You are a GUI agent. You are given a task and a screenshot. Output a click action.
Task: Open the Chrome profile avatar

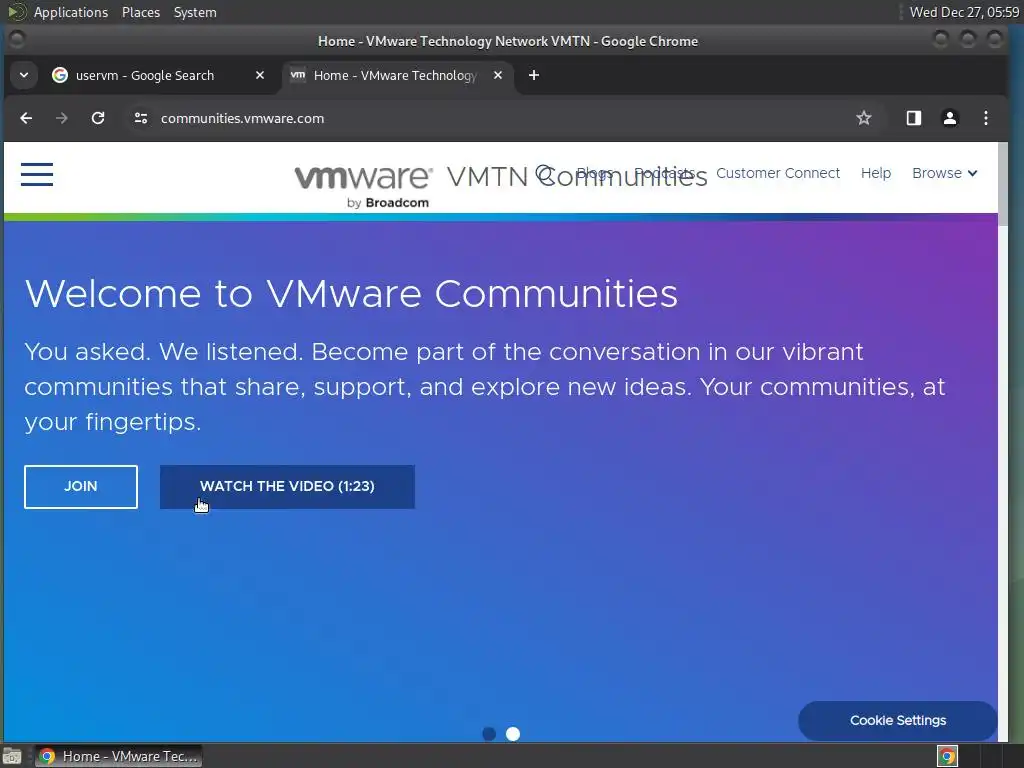click(950, 118)
